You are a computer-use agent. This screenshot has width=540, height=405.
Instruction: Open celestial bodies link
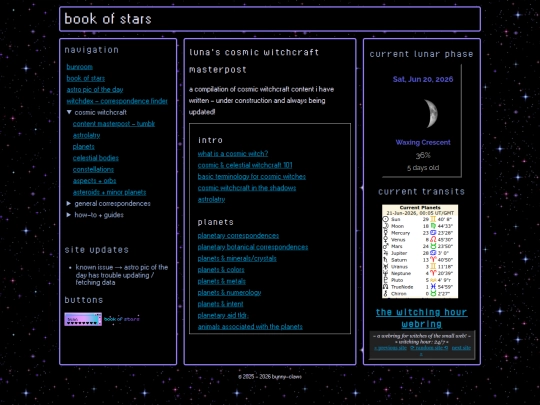point(96,158)
